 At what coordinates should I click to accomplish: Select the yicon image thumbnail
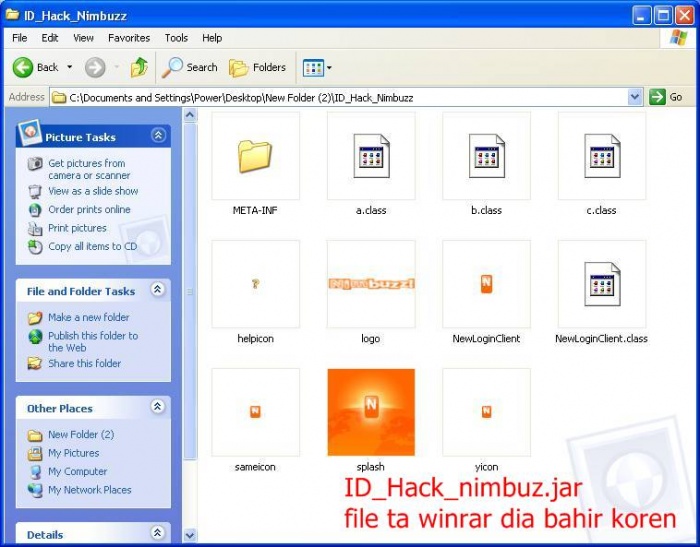click(x=486, y=412)
